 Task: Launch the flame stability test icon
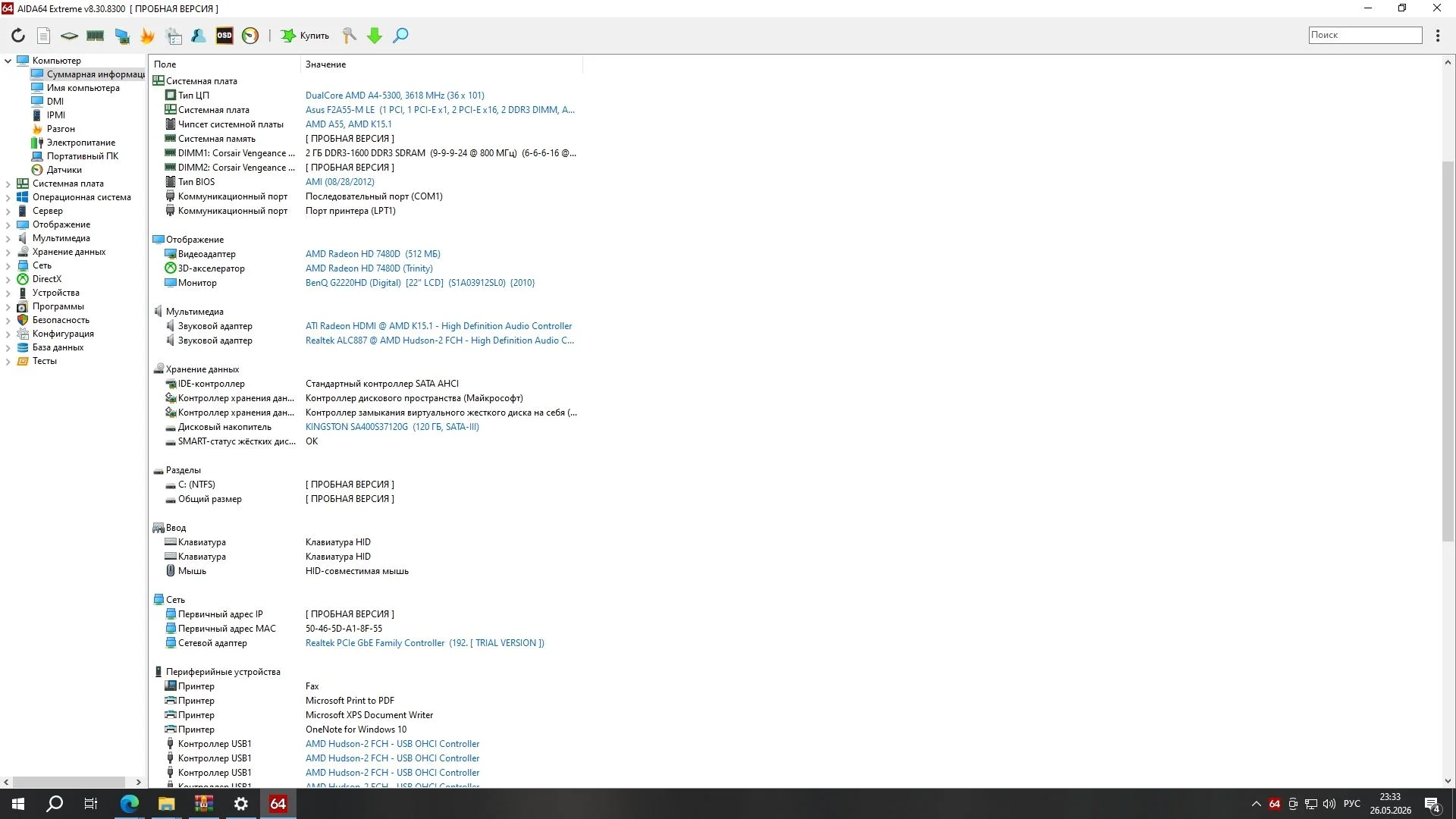pos(147,36)
